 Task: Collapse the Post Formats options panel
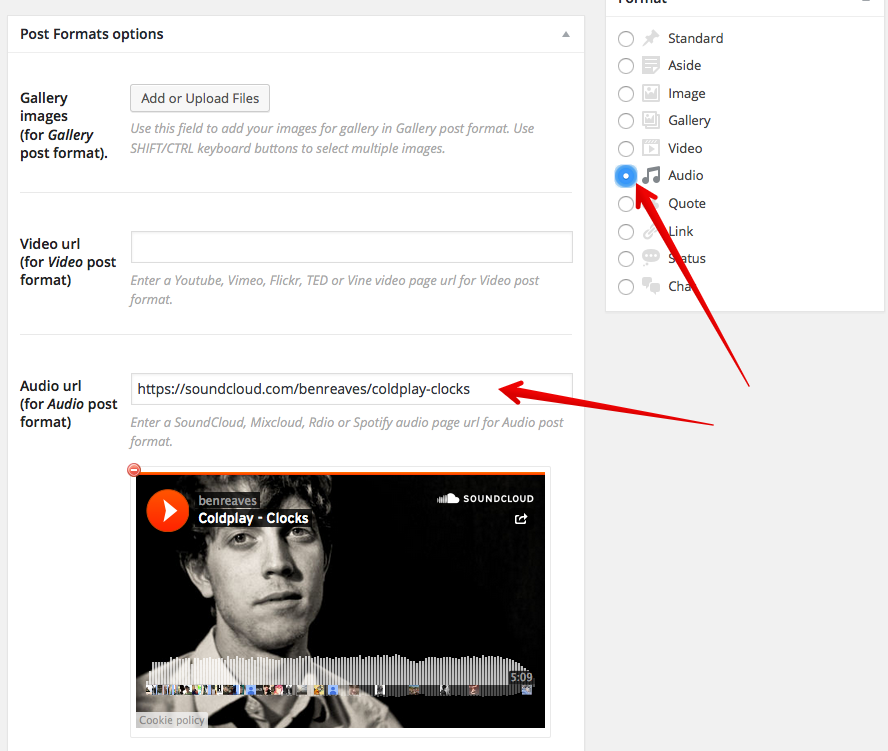[566, 34]
